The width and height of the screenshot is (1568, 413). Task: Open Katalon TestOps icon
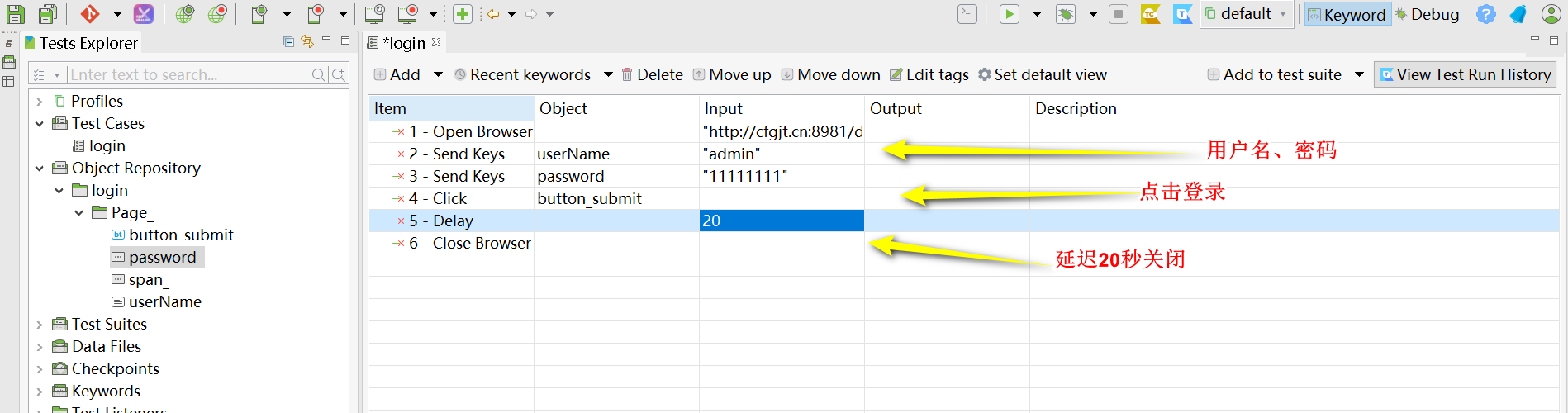(x=1183, y=14)
